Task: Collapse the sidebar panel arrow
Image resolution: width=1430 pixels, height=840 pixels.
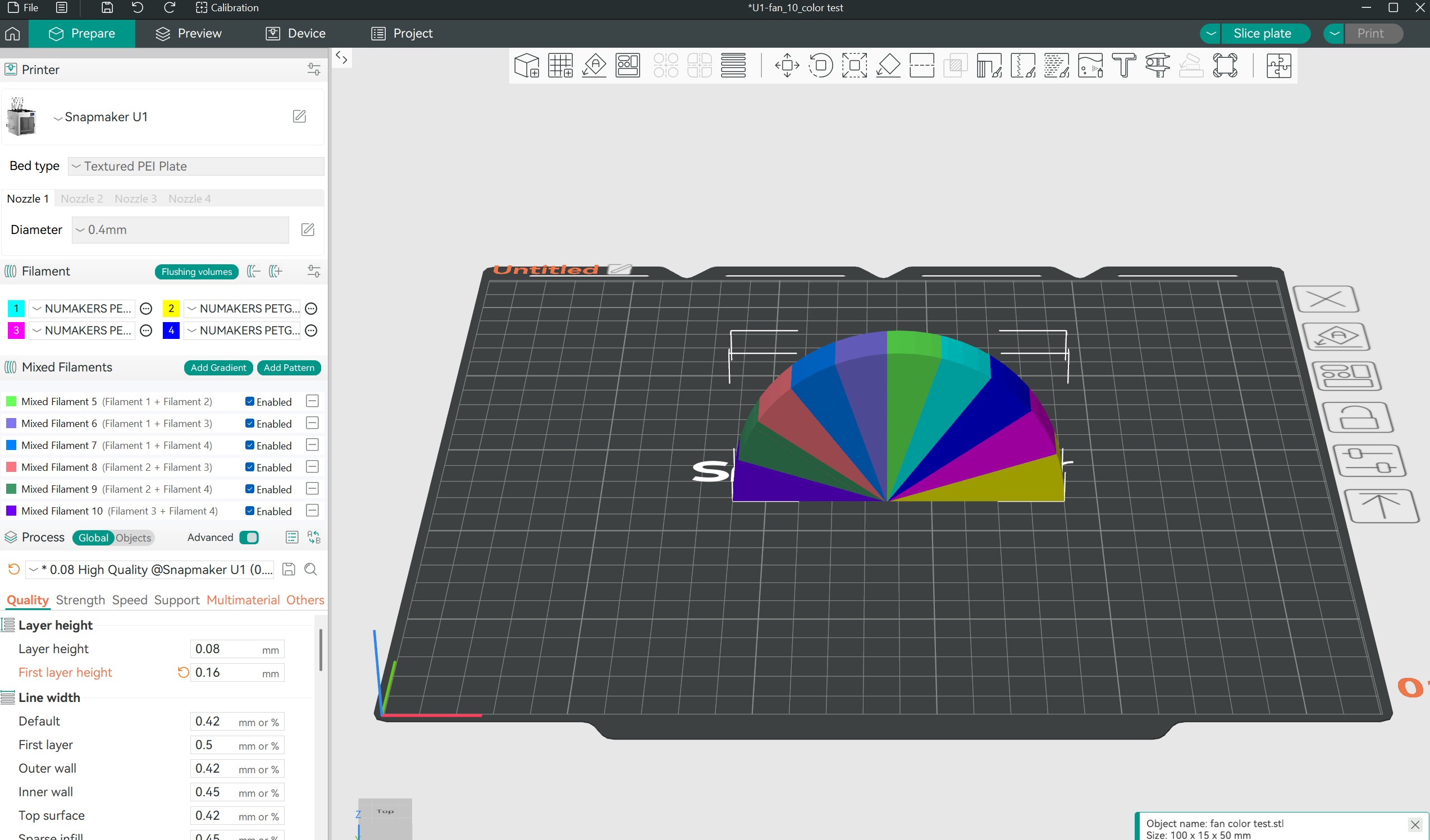Action: coord(341,57)
